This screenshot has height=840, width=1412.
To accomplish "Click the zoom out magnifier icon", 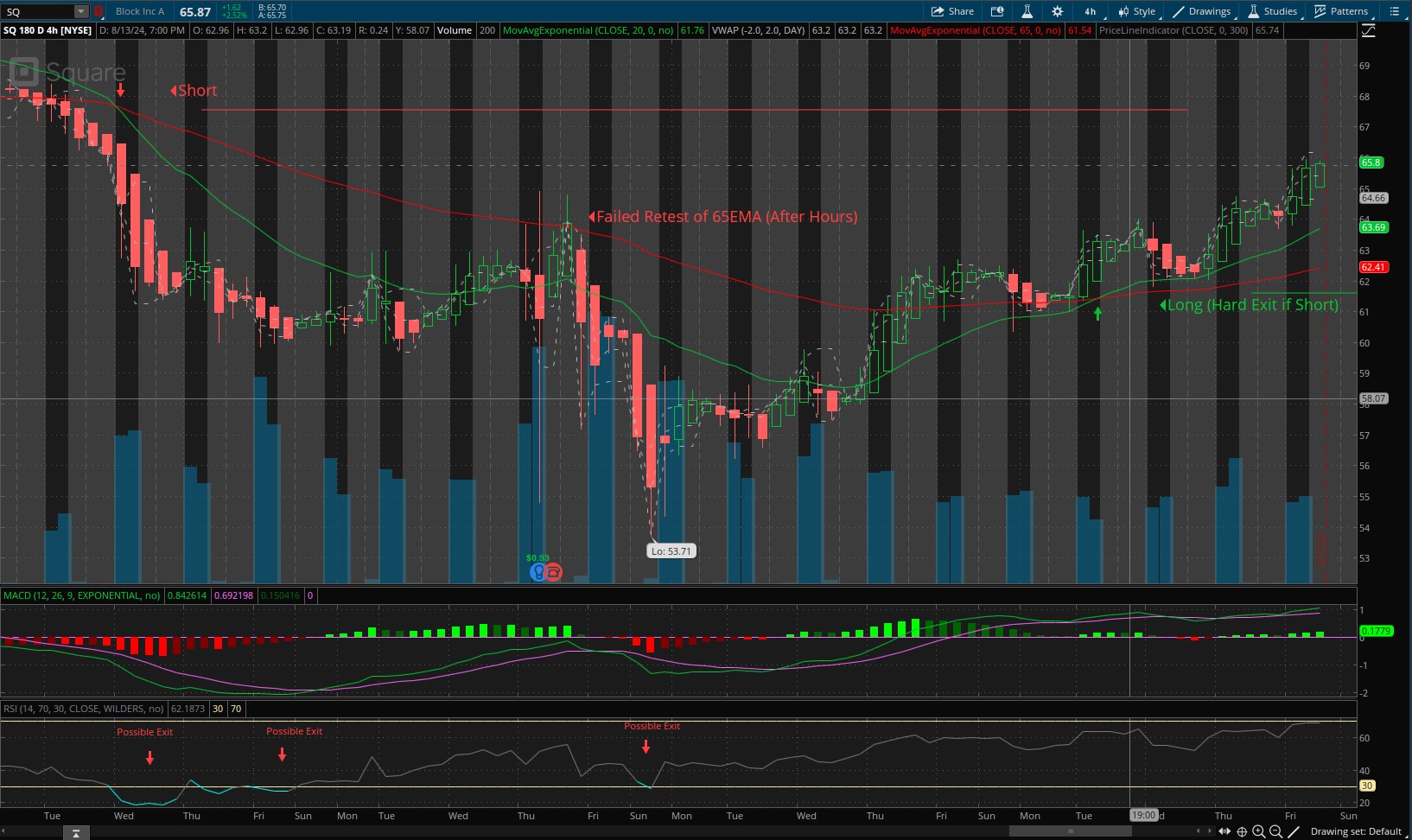I will pos(1275,831).
